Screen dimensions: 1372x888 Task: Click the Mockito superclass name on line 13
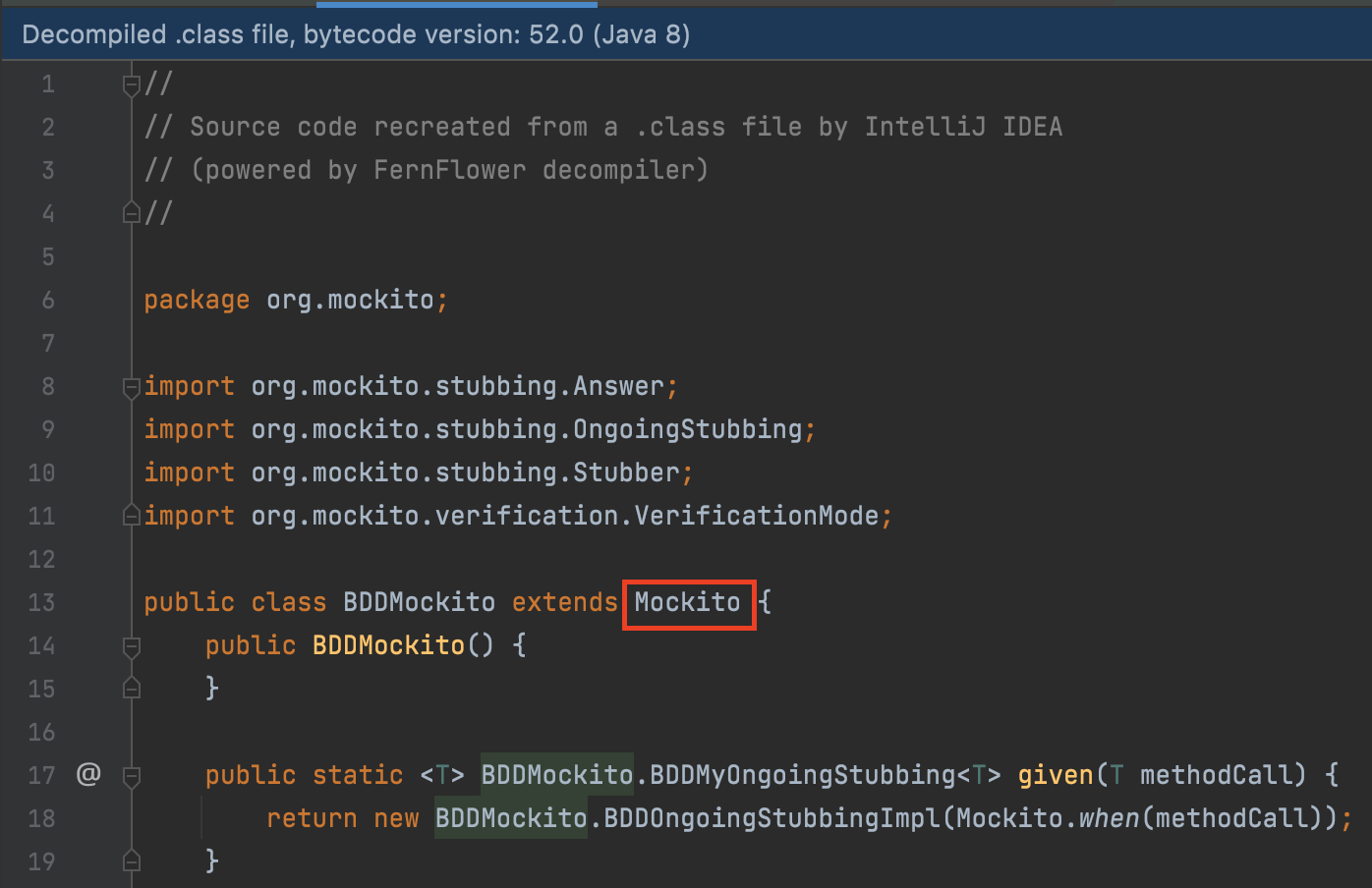tap(687, 602)
